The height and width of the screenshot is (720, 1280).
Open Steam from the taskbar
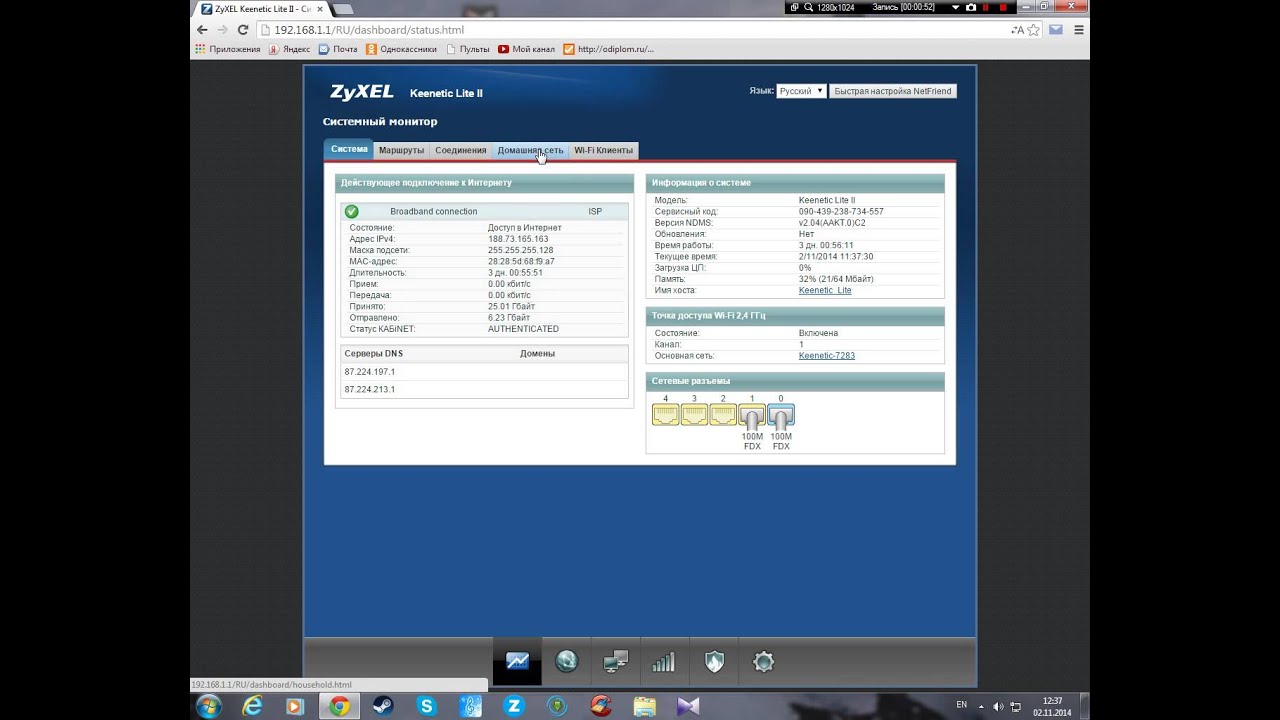coord(383,706)
